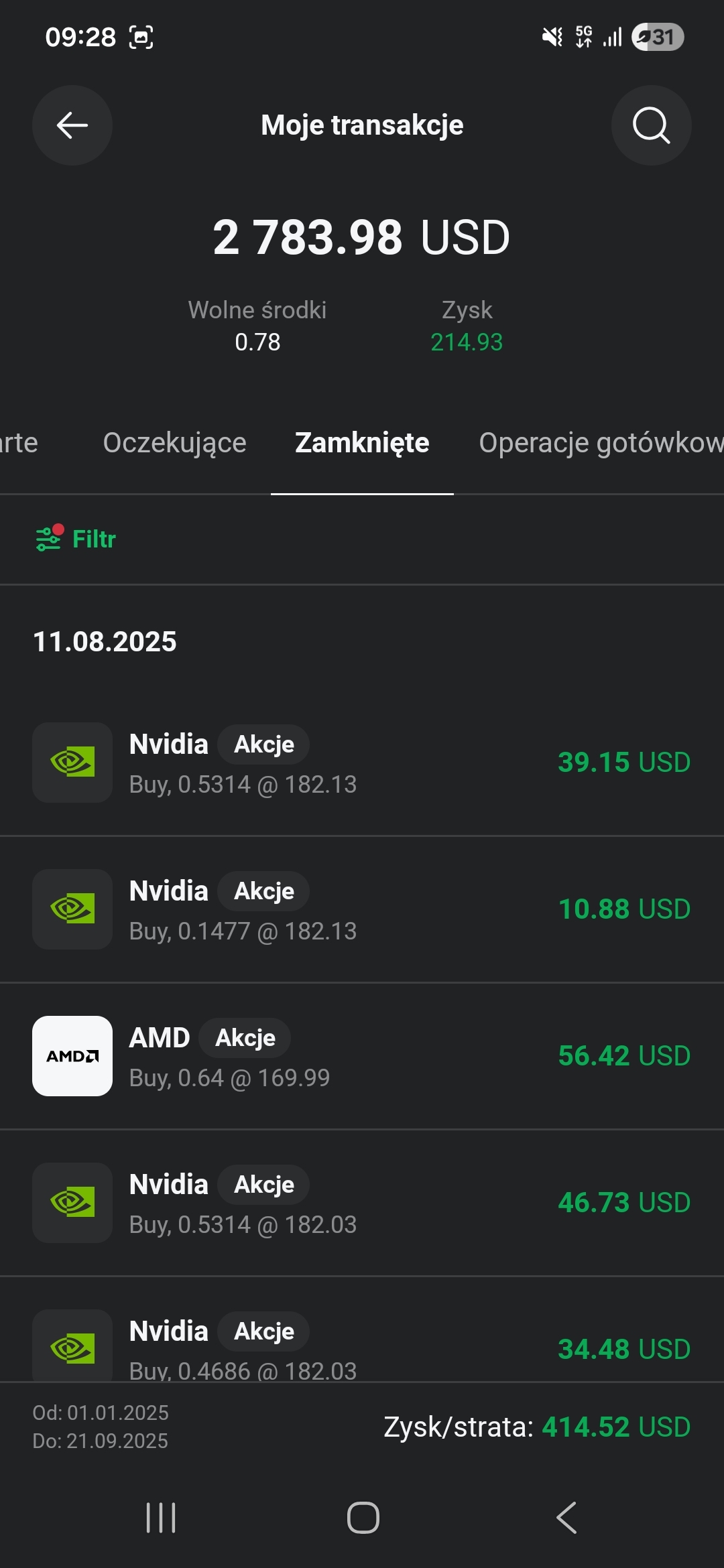The image size is (724, 1568).
Task: Tap the AMD logo icon
Action: [x=72, y=1056]
